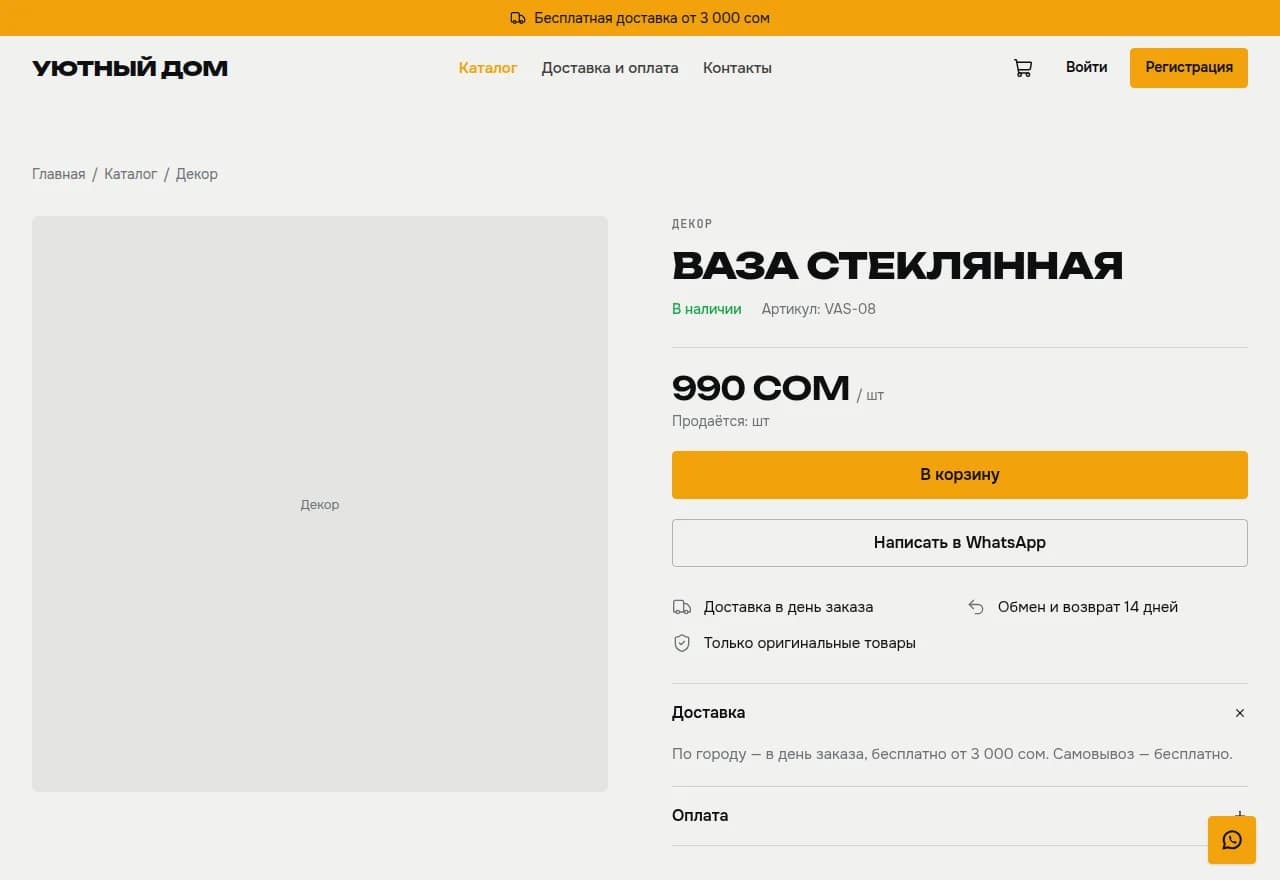Viewport: 1280px width, 880px height.
Task: Click 'Бесплатная доставка от 3 000 сом' banner text
Action: pyautogui.click(x=652, y=18)
